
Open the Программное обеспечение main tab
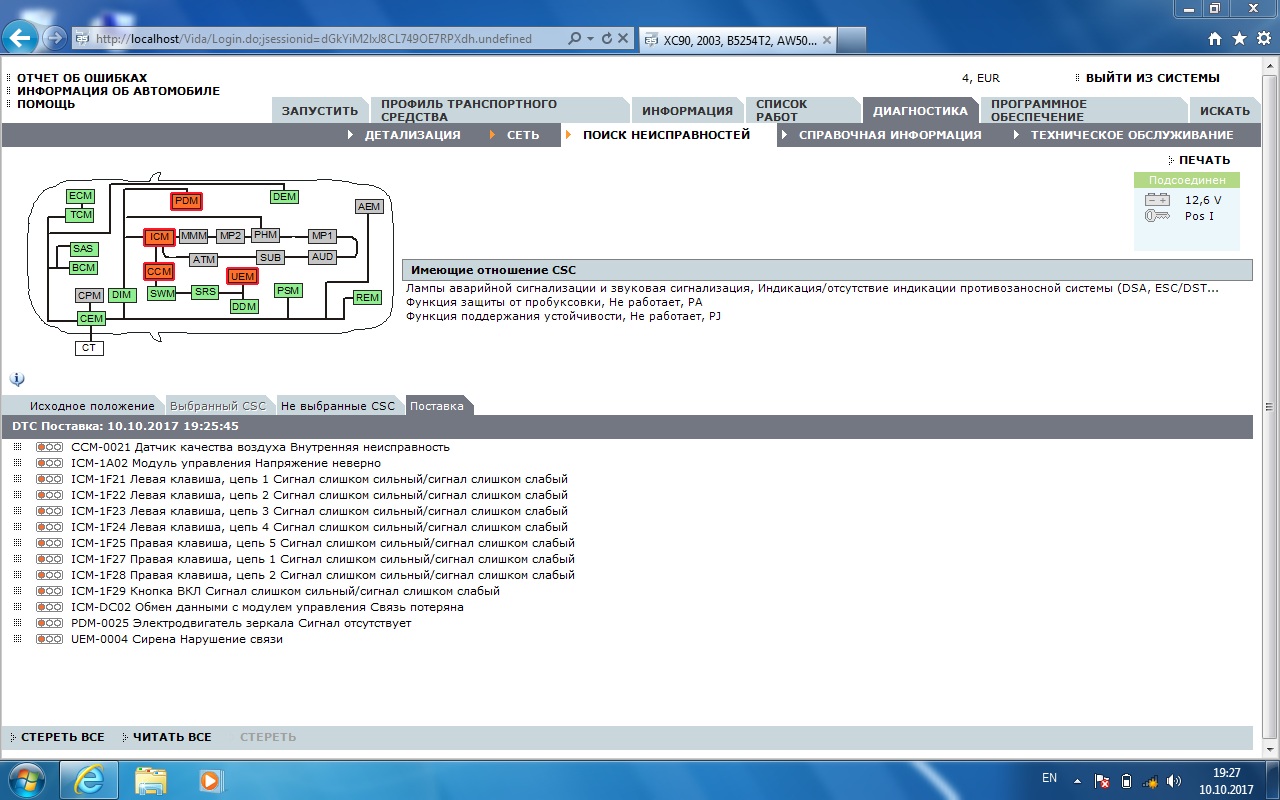coord(1038,110)
